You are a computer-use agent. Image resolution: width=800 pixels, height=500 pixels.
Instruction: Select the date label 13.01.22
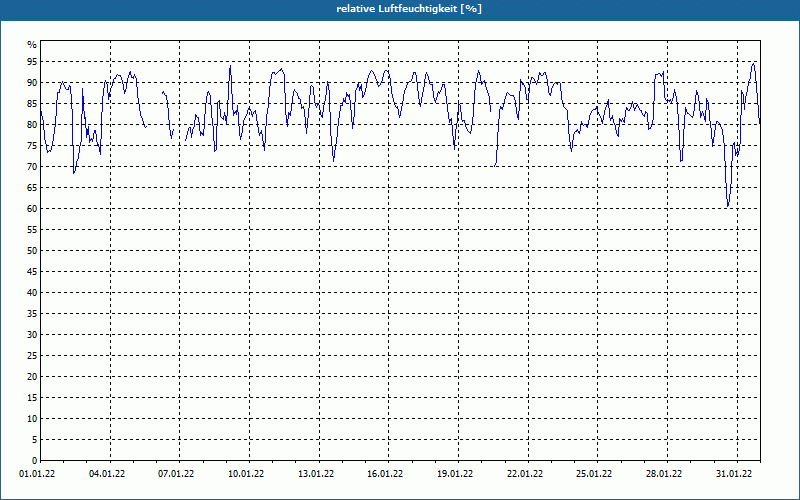coord(316,474)
